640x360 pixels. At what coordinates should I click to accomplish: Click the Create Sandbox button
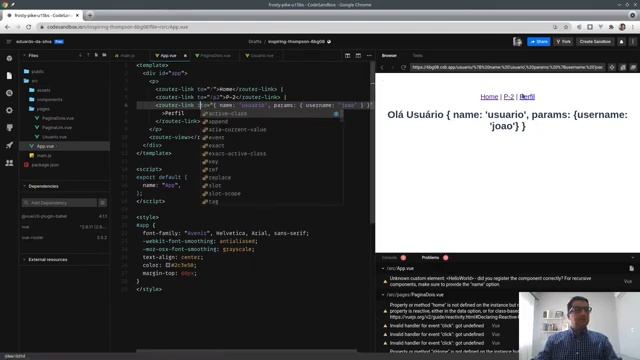pyautogui.click(x=595, y=42)
